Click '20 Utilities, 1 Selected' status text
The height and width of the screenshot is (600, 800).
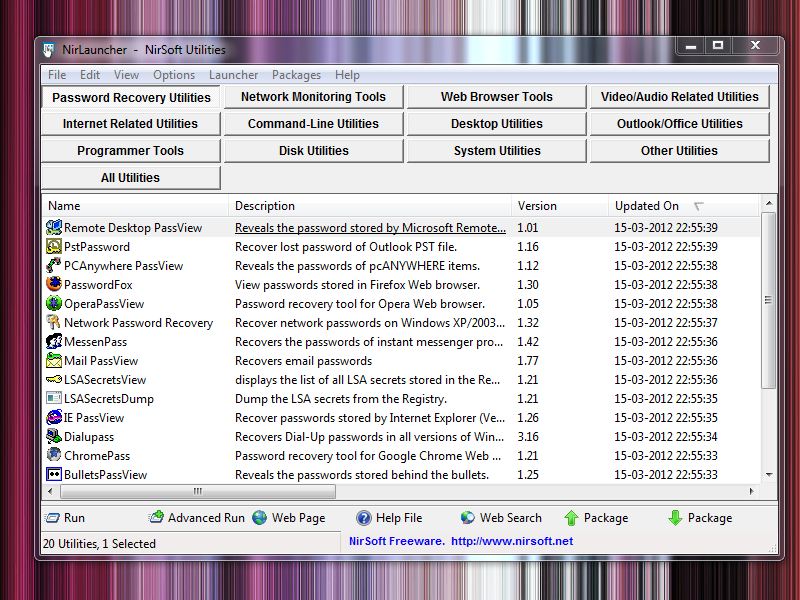point(99,544)
